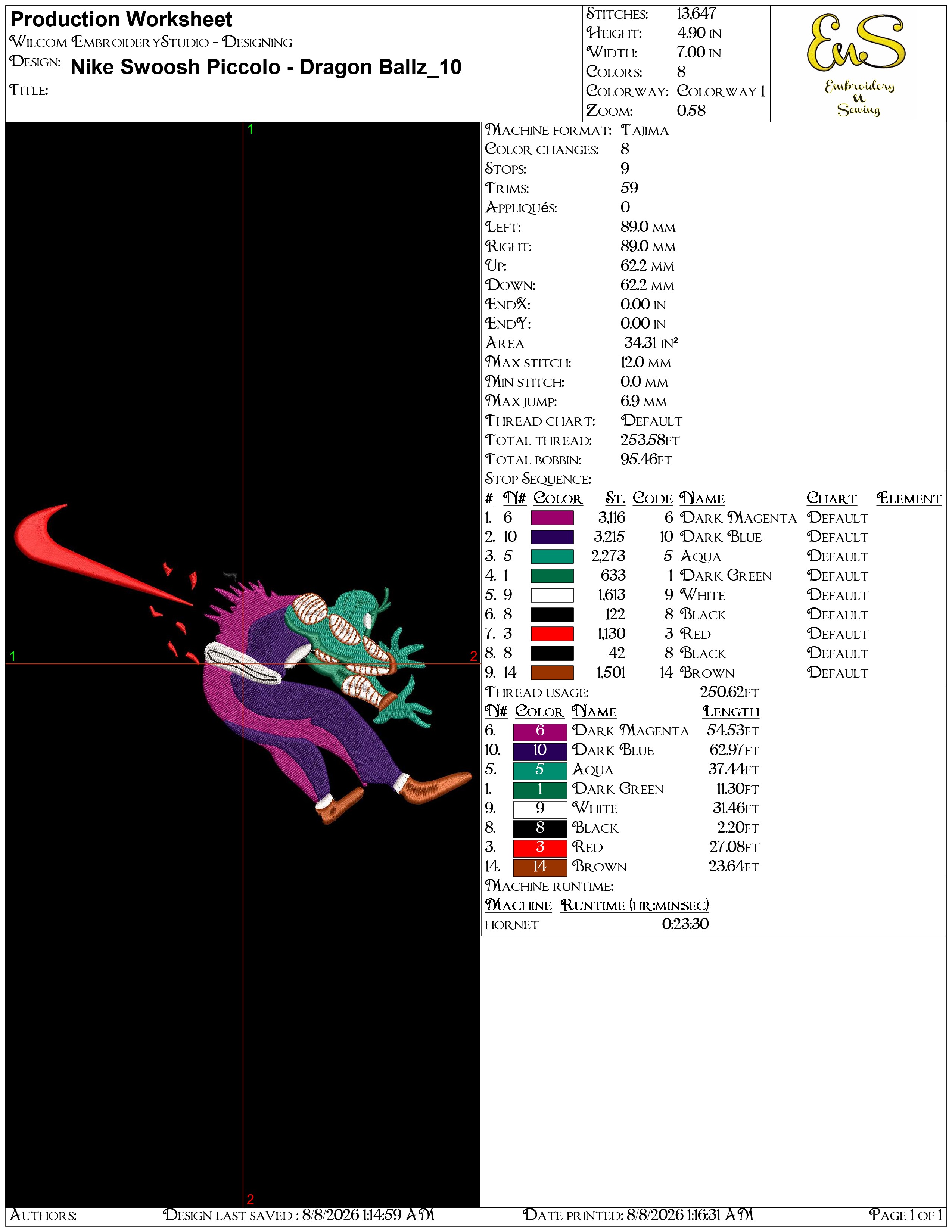Select the design name "Nike Swoosh Piccolo - Dragon Ballz_10"
952x1232 pixels.
(x=266, y=67)
